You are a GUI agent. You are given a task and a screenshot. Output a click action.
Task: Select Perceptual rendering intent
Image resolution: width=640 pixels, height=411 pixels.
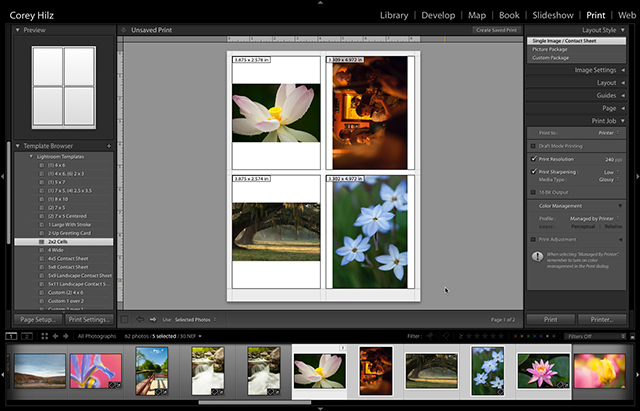coord(582,227)
